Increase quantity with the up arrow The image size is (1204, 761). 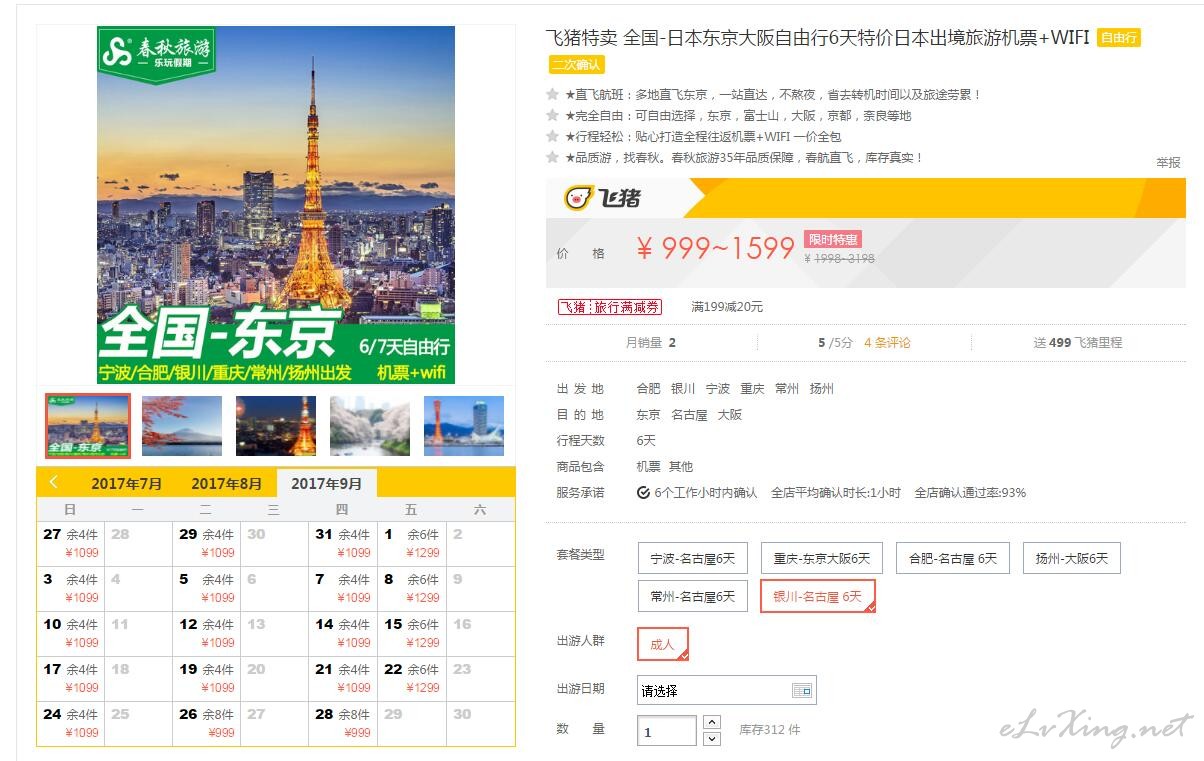[712, 721]
